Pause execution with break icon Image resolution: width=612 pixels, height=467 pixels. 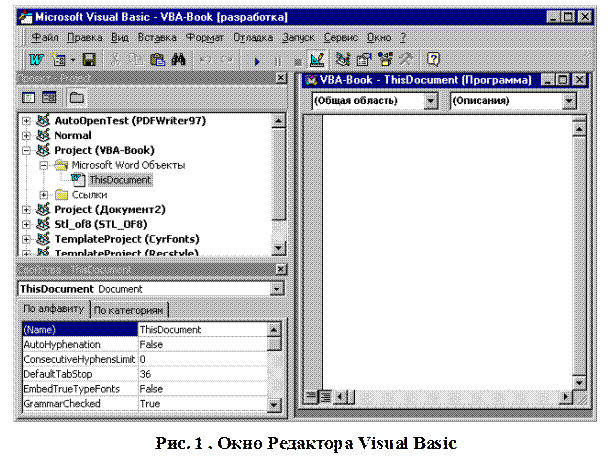(x=278, y=61)
